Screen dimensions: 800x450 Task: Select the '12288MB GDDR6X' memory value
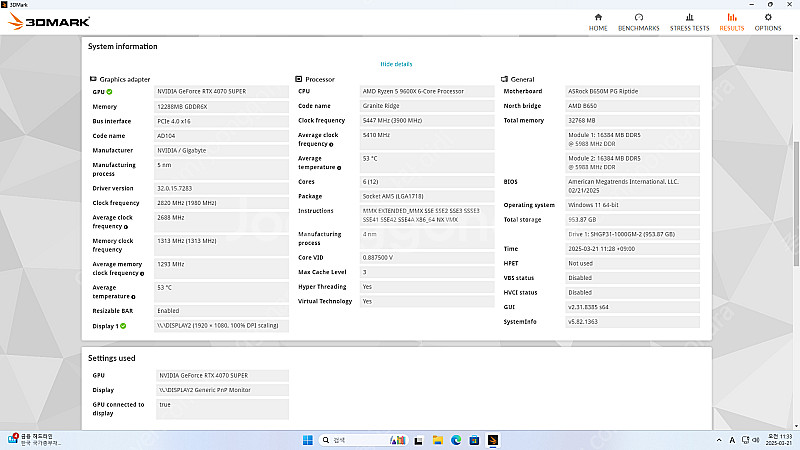point(221,107)
